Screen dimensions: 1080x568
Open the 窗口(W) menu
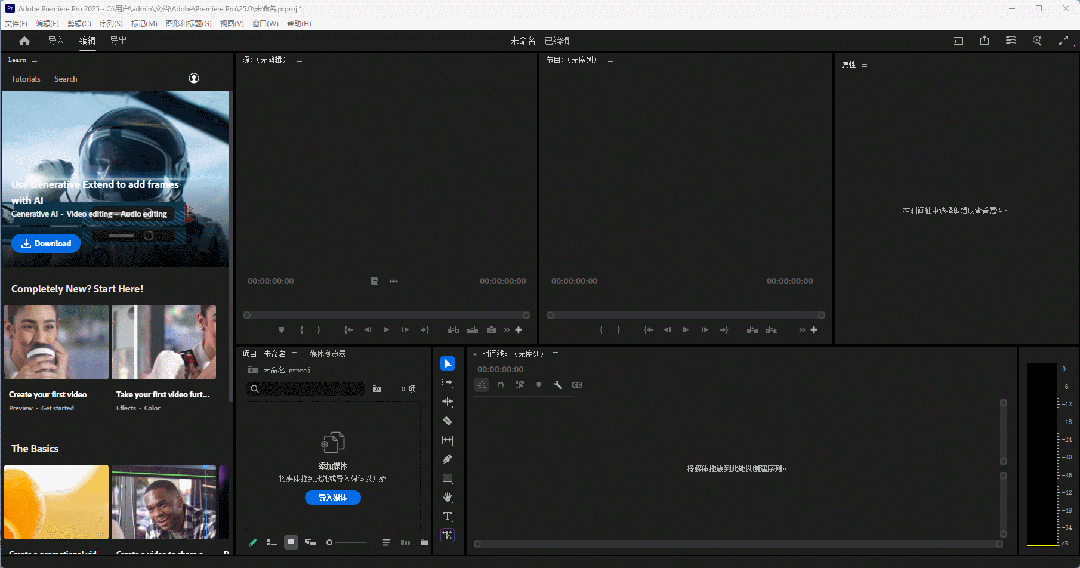pos(265,23)
